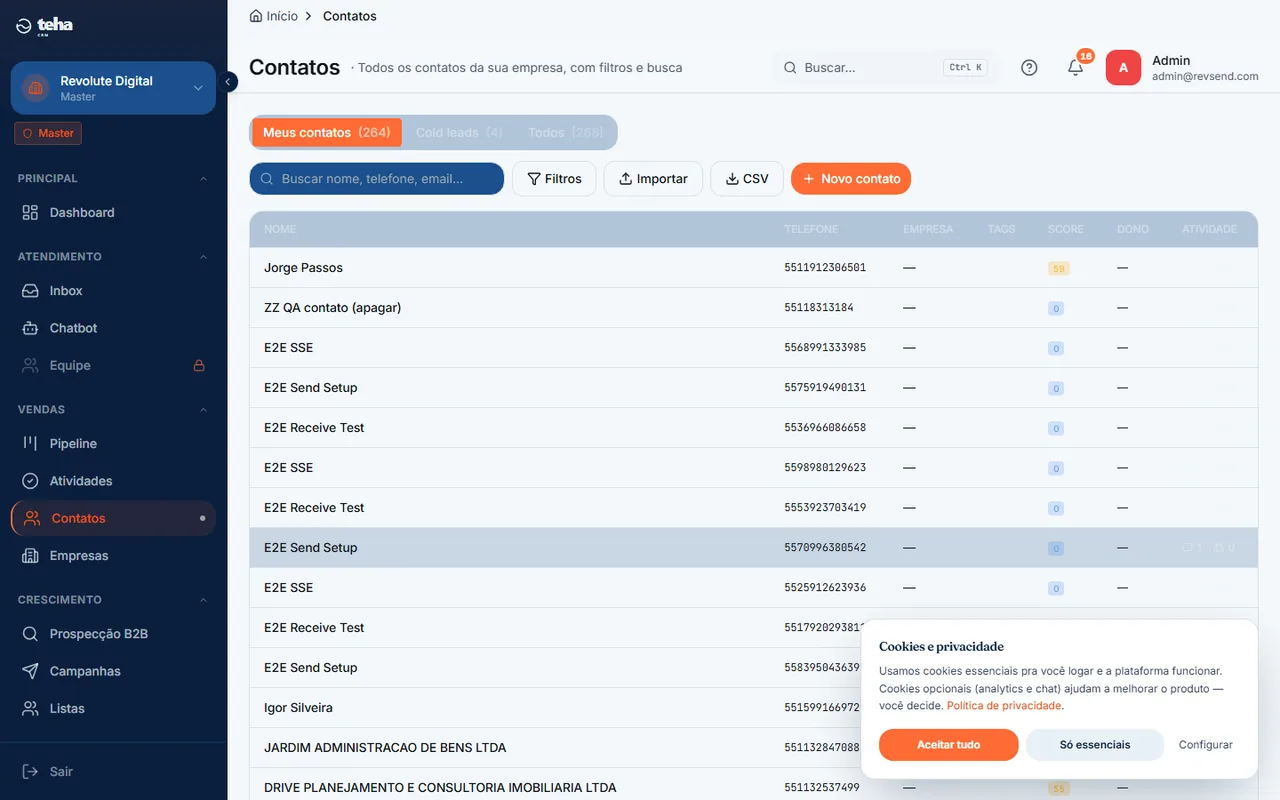Open notifications bell with 16 badge
The height and width of the screenshot is (800, 1280).
coord(1076,67)
